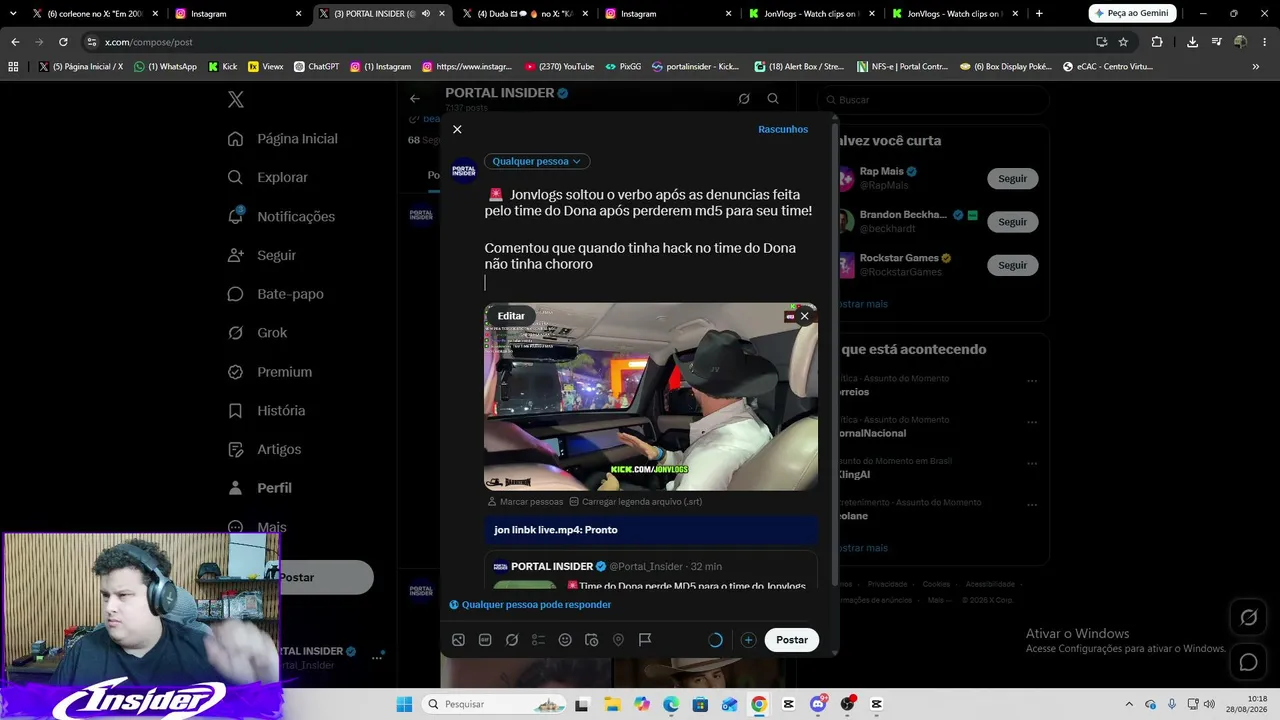This screenshot has height=720, width=1280.
Task: Change Qualquer pessoa pode responder setting
Action: (530, 605)
